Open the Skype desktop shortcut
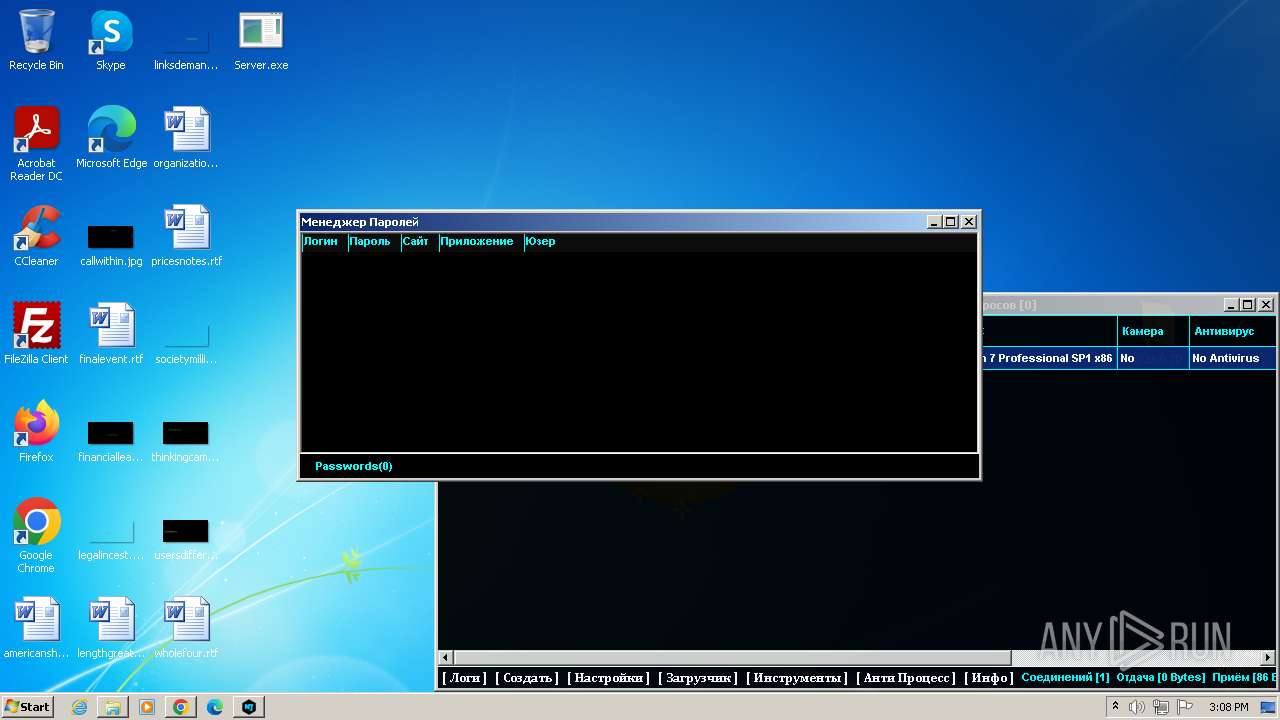This screenshot has width=1280, height=720. tap(111, 41)
